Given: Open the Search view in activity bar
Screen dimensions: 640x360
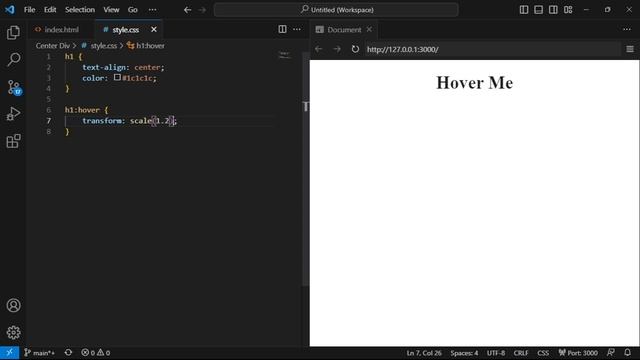Looking at the screenshot, I should [x=13, y=60].
